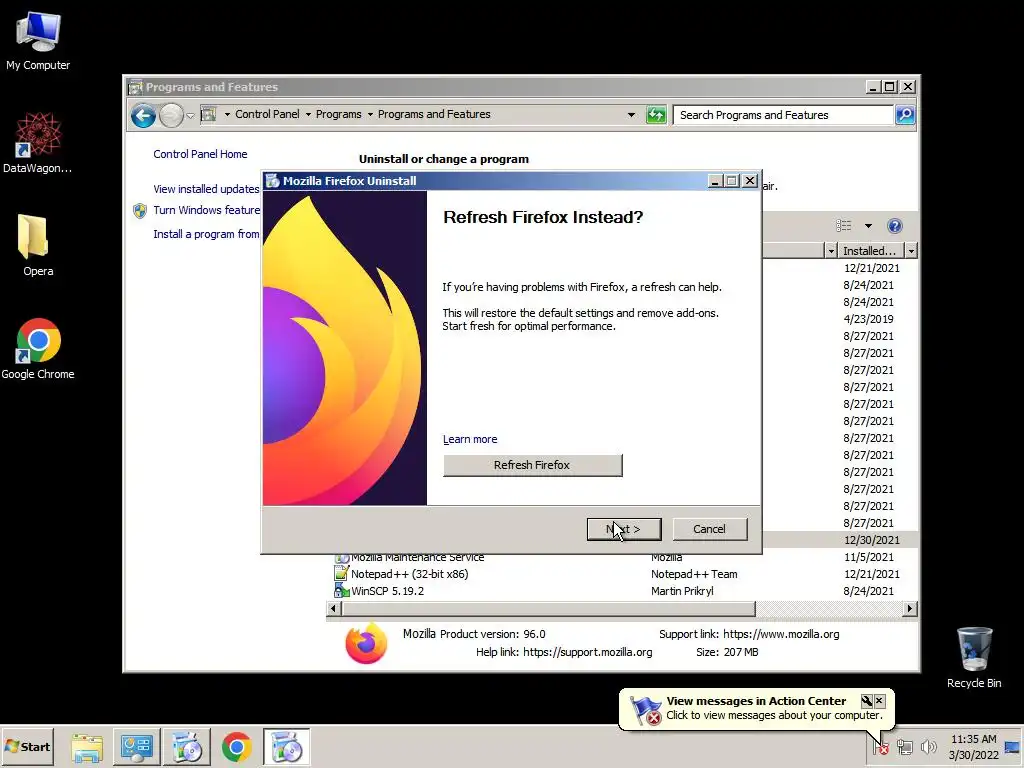Select Notepad++ (32-bit x86) row
Image resolution: width=1024 pixels, height=768 pixels.
click(x=624, y=574)
